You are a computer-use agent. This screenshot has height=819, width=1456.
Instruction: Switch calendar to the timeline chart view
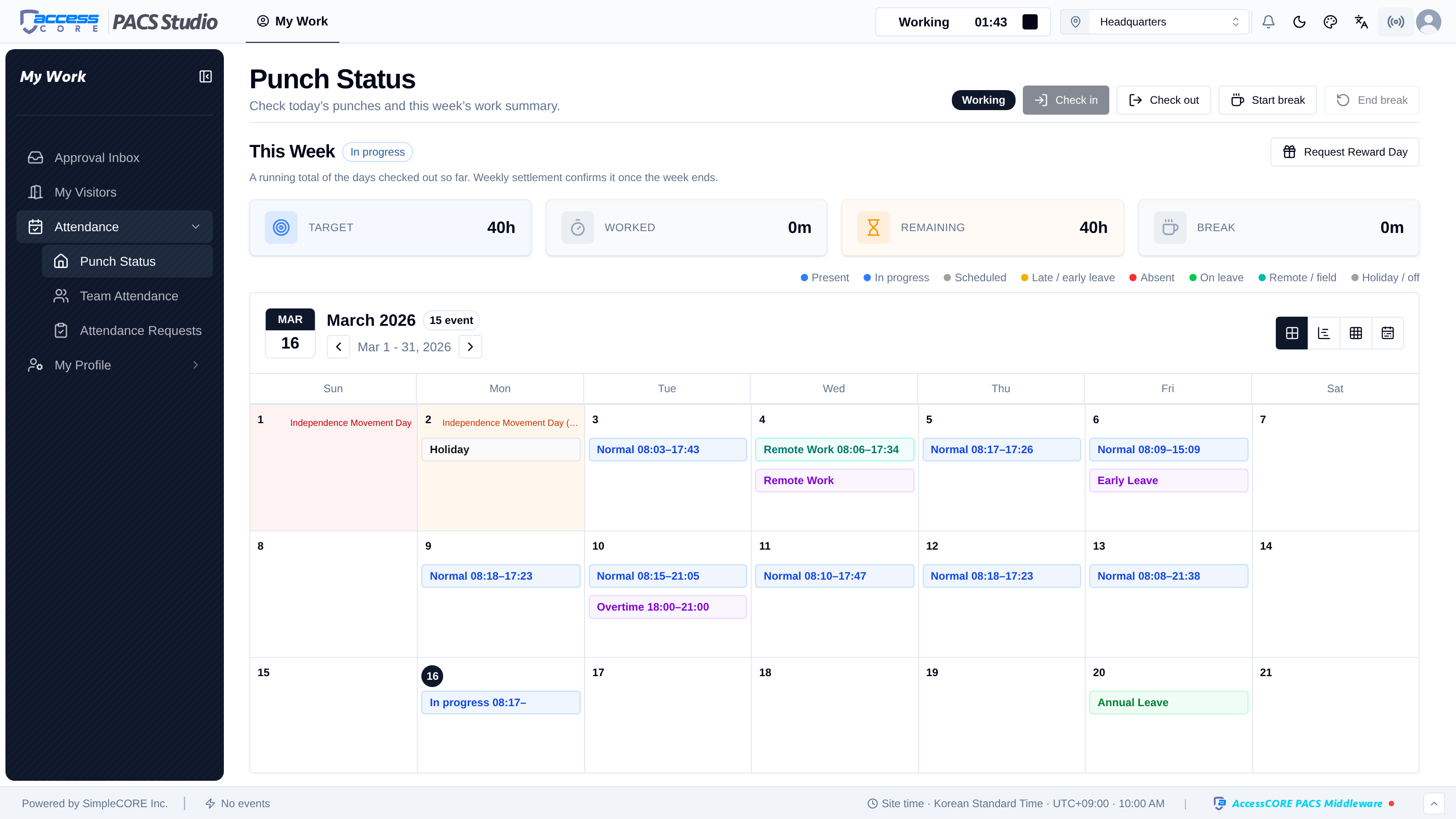pos(1324,333)
